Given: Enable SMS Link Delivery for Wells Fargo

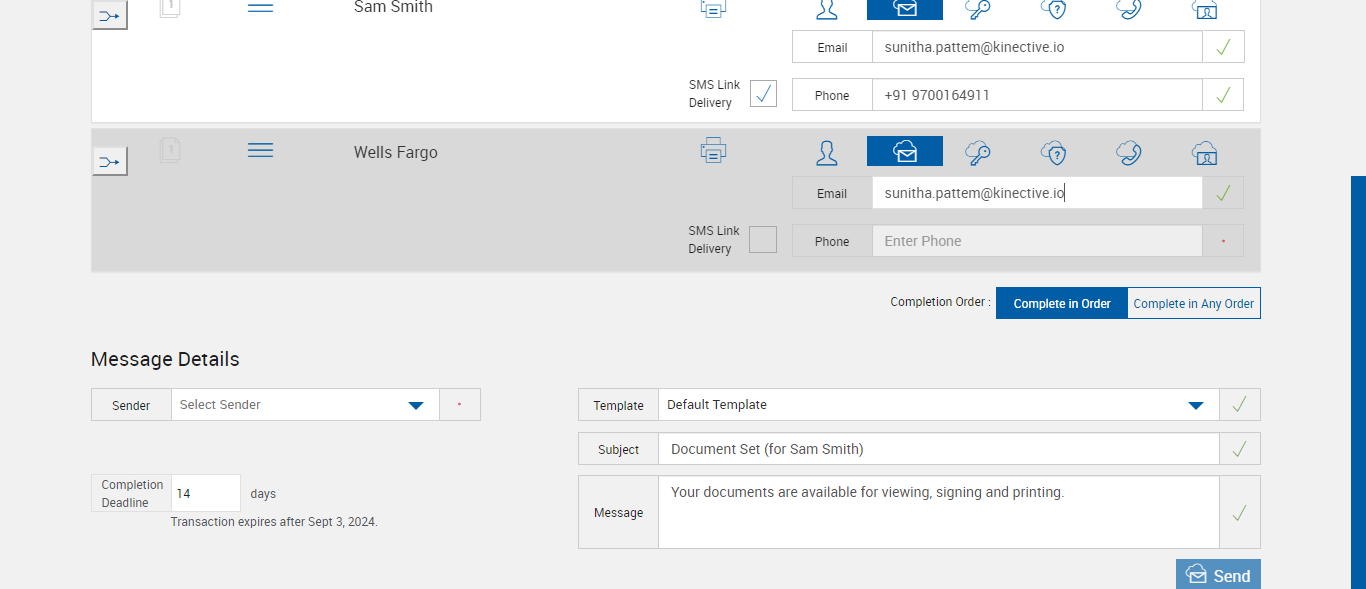Looking at the screenshot, I should pos(763,240).
